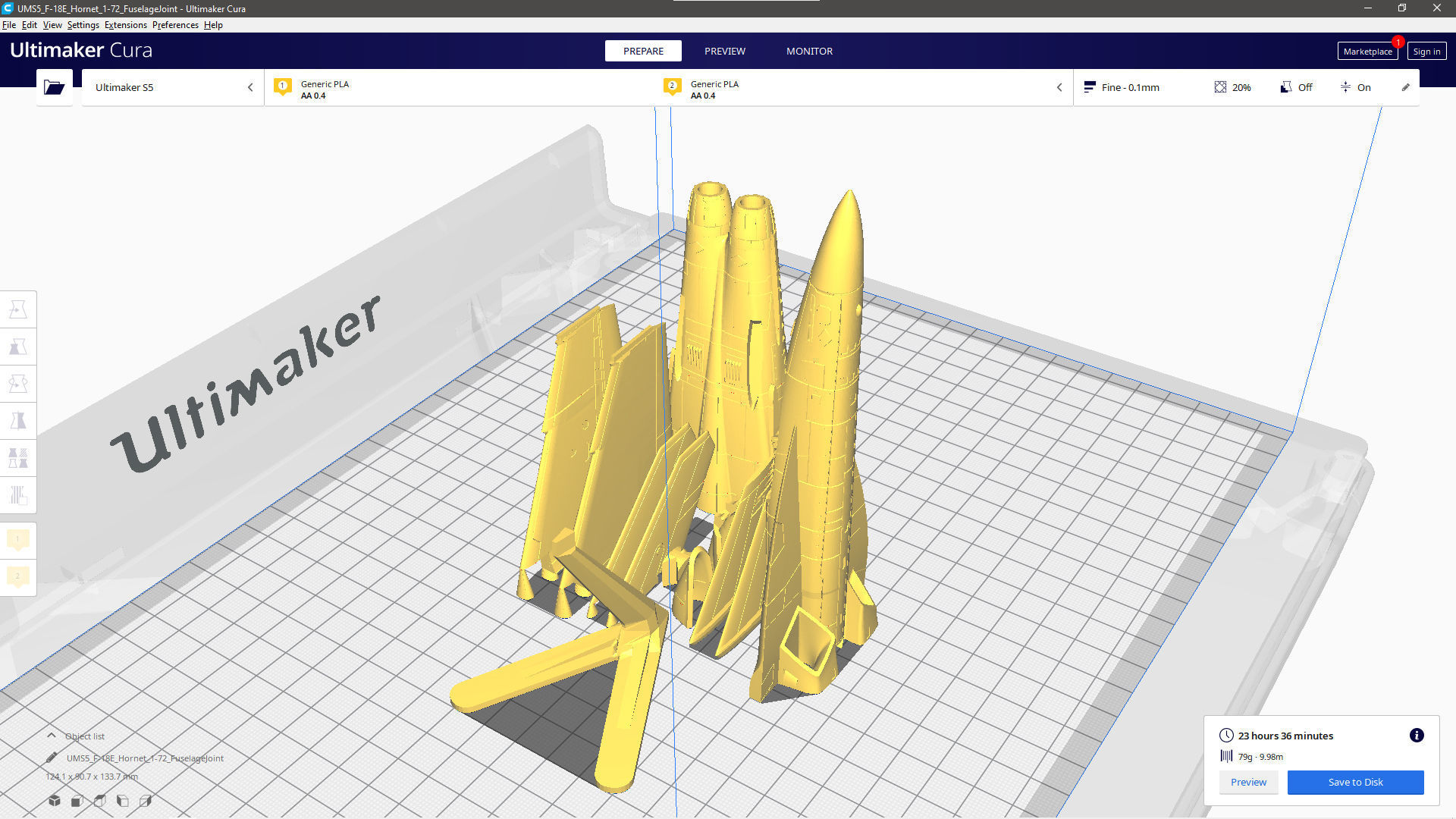The image size is (1456, 819).
Task: Open the Settings menu
Action: click(x=83, y=25)
